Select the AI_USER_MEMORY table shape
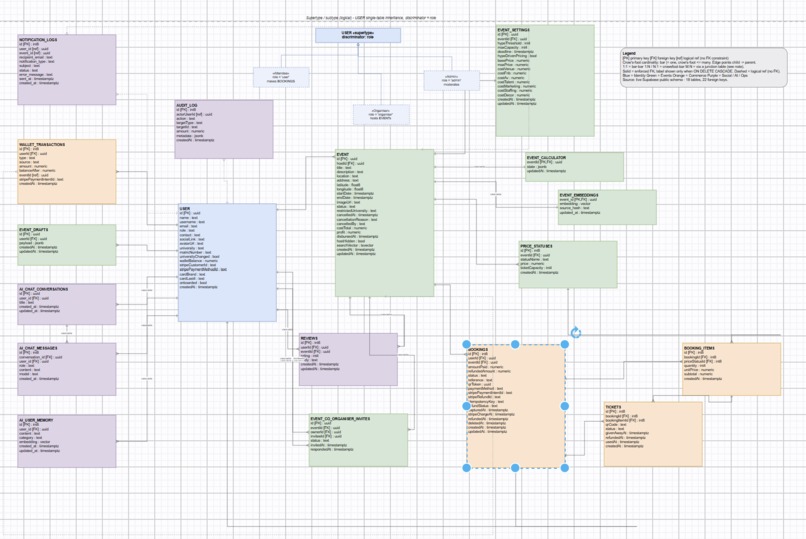The height and width of the screenshot is (539, 806). (x=67, y=441)
